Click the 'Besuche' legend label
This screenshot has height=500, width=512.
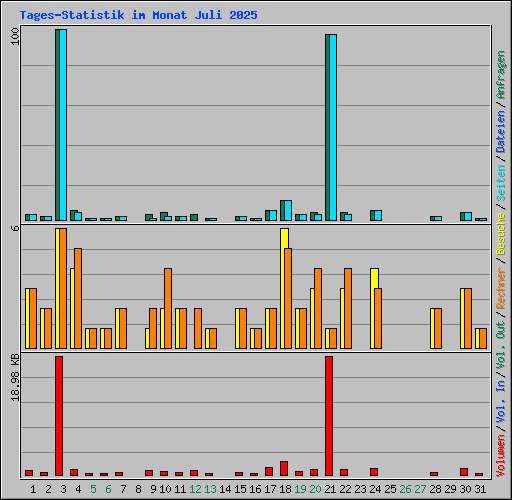click(x=501, y=234)
